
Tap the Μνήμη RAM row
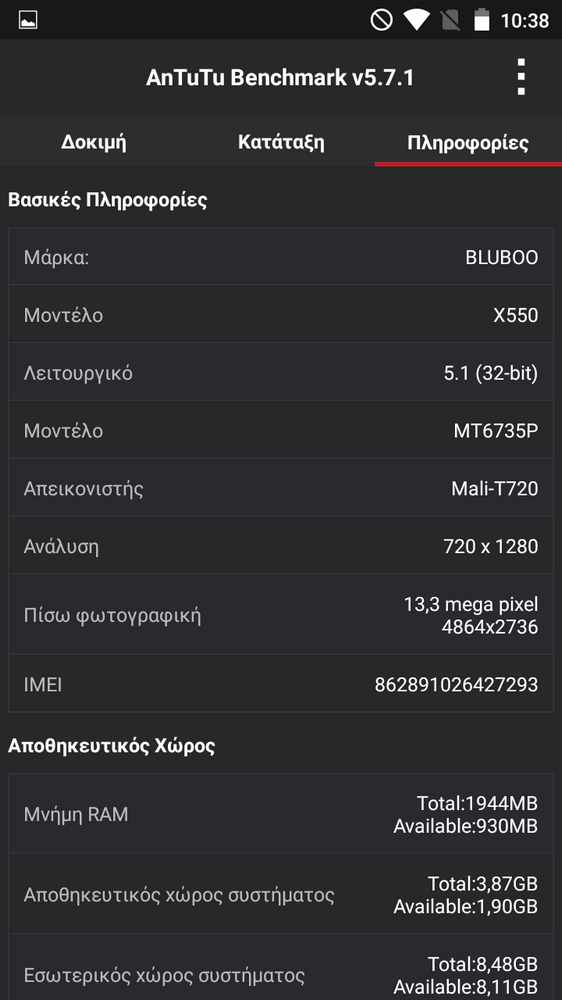(x=281, y=814)
